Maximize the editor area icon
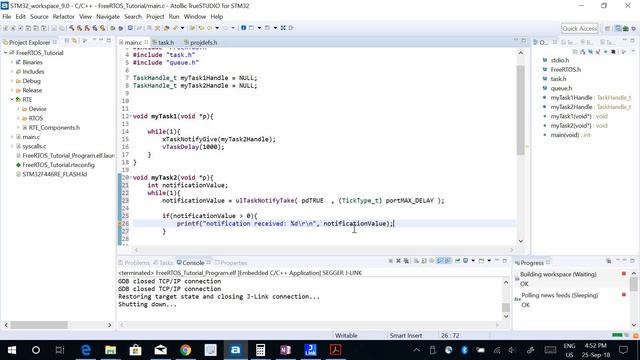This screenshot has width=640, height=360. tap(524, 40)
